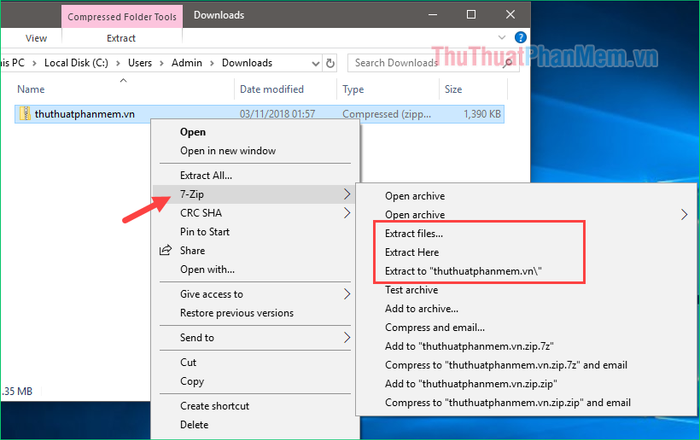Open the Extract ribbon tab
This screenshot has height=440, width=700.
tap(121, 38)
